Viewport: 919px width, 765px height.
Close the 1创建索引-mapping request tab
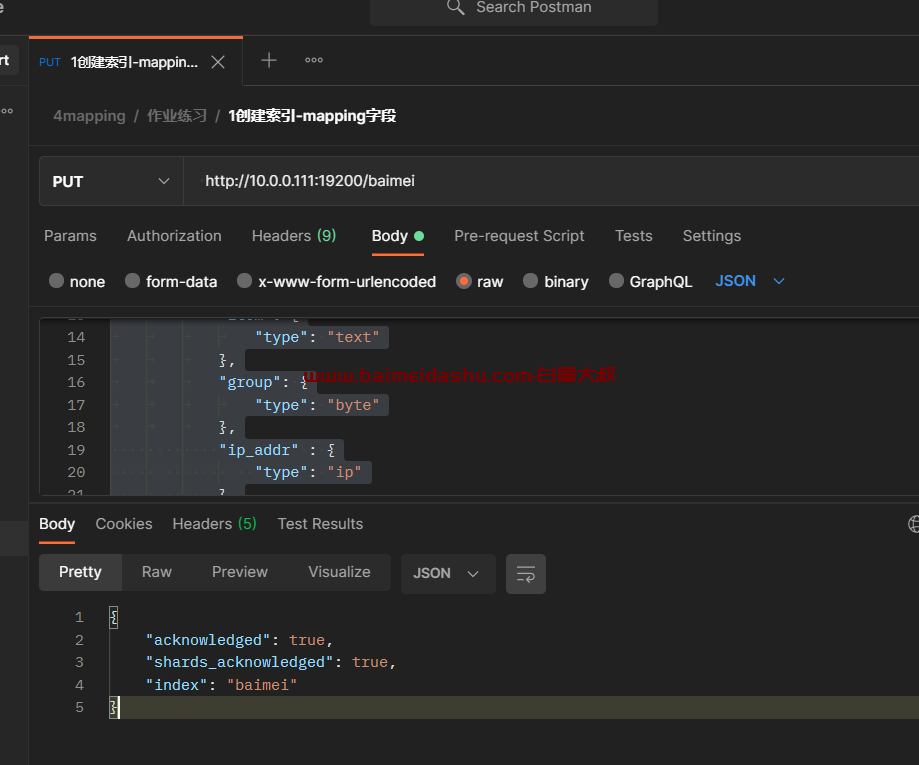218,62
